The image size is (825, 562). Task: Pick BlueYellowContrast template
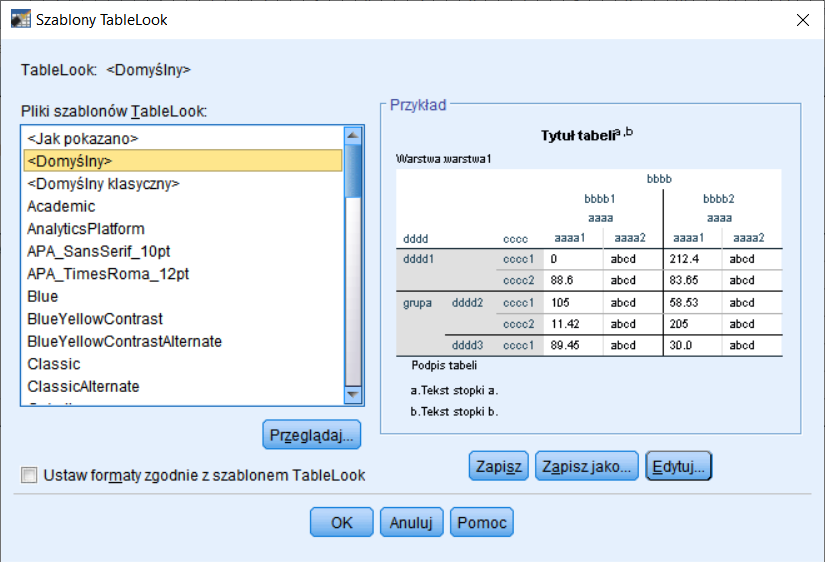coord(183,319)
